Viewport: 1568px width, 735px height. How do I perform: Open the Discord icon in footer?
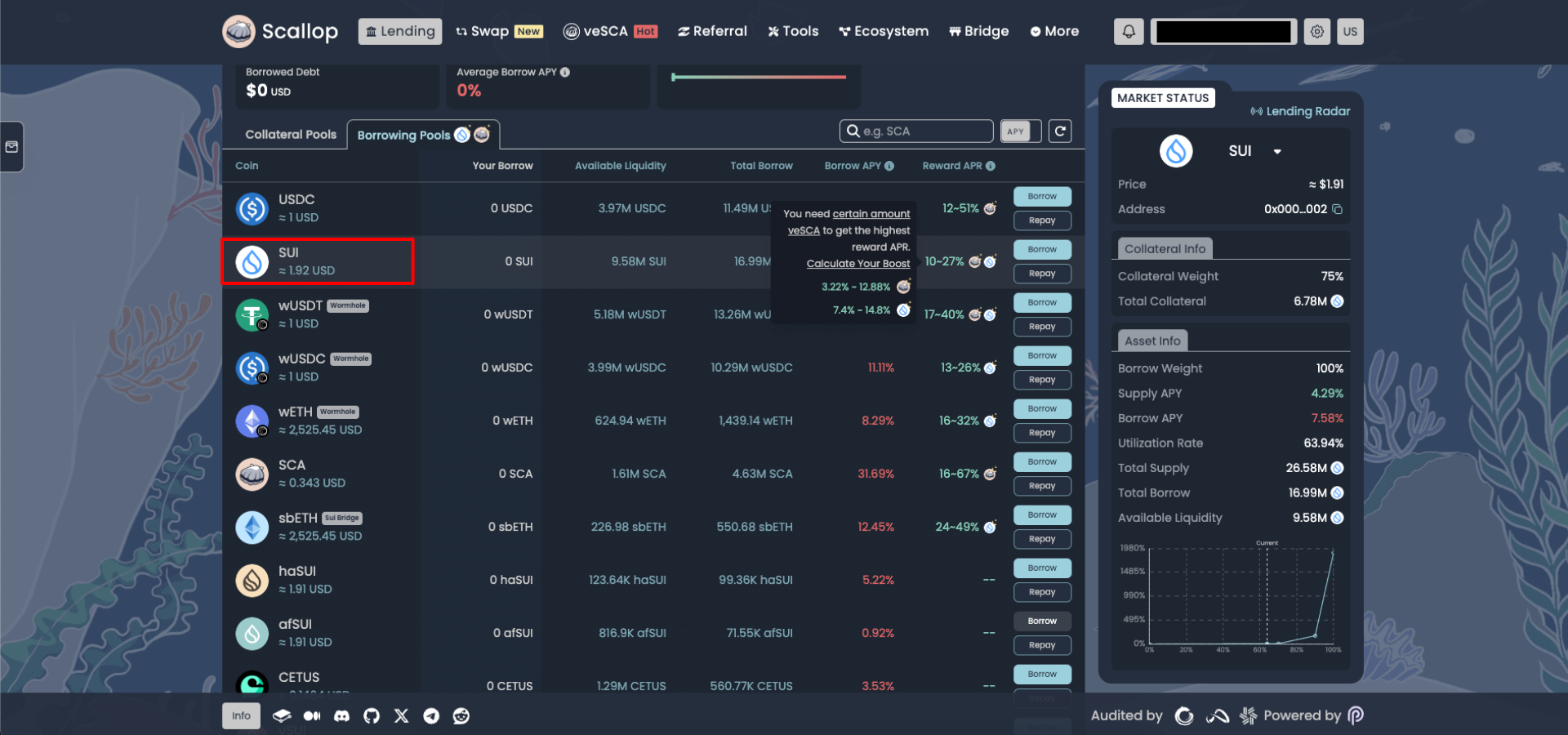[341, 716]
